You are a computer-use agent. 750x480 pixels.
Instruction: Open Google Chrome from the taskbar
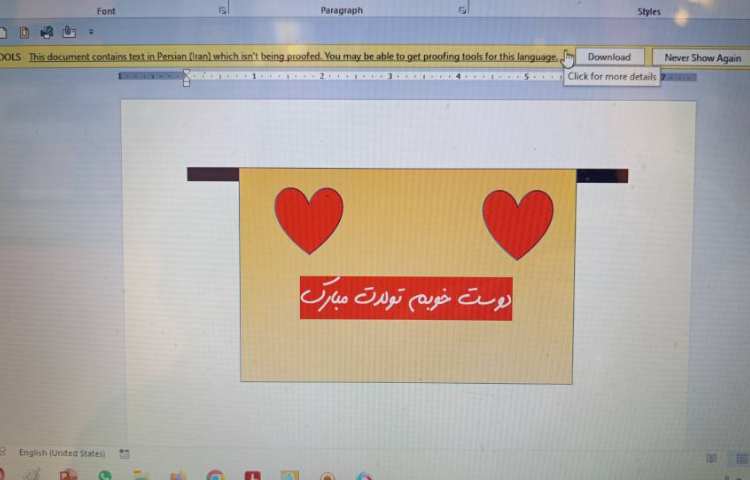[215, 476]
